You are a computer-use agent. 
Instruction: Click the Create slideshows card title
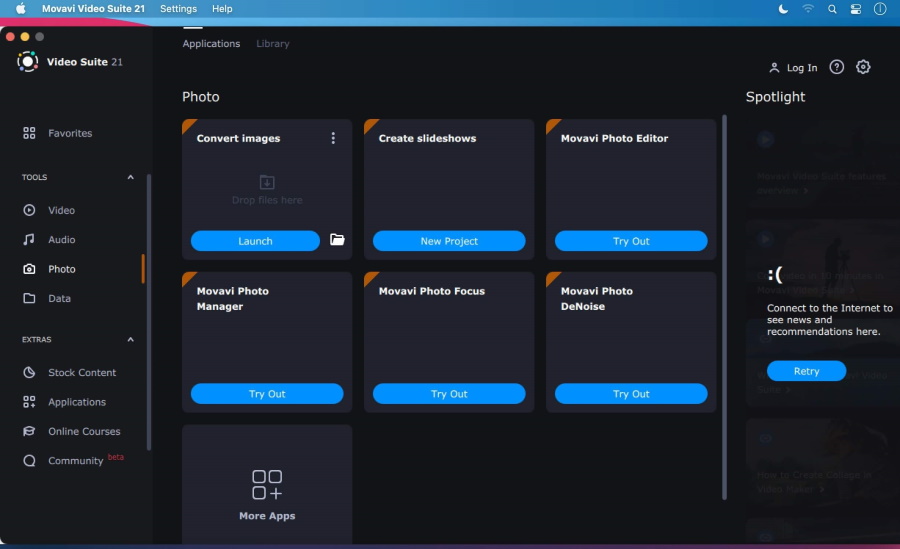pyautogui.click(x=427, y=138)
